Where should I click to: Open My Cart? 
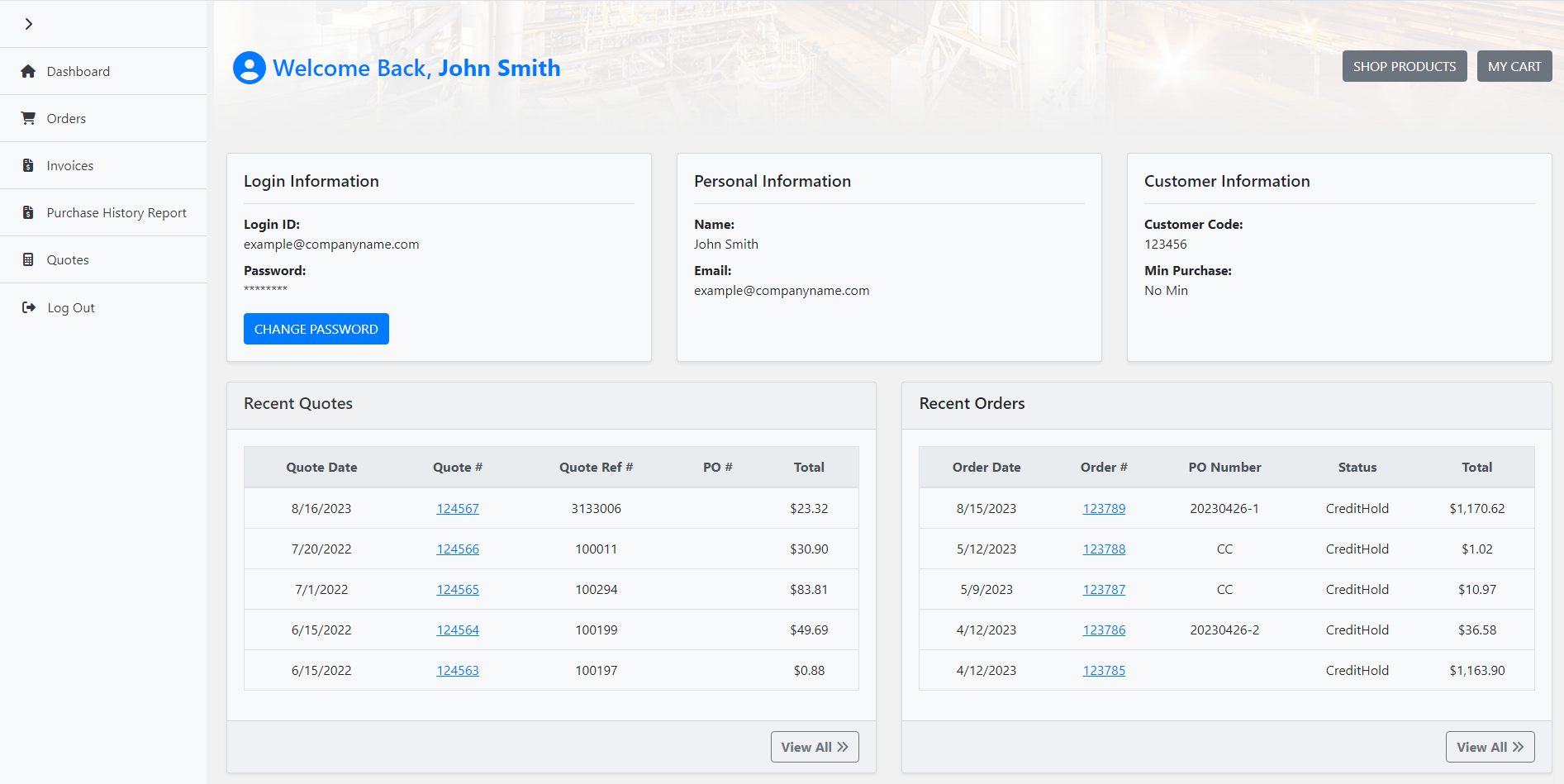coord(1514,66)
